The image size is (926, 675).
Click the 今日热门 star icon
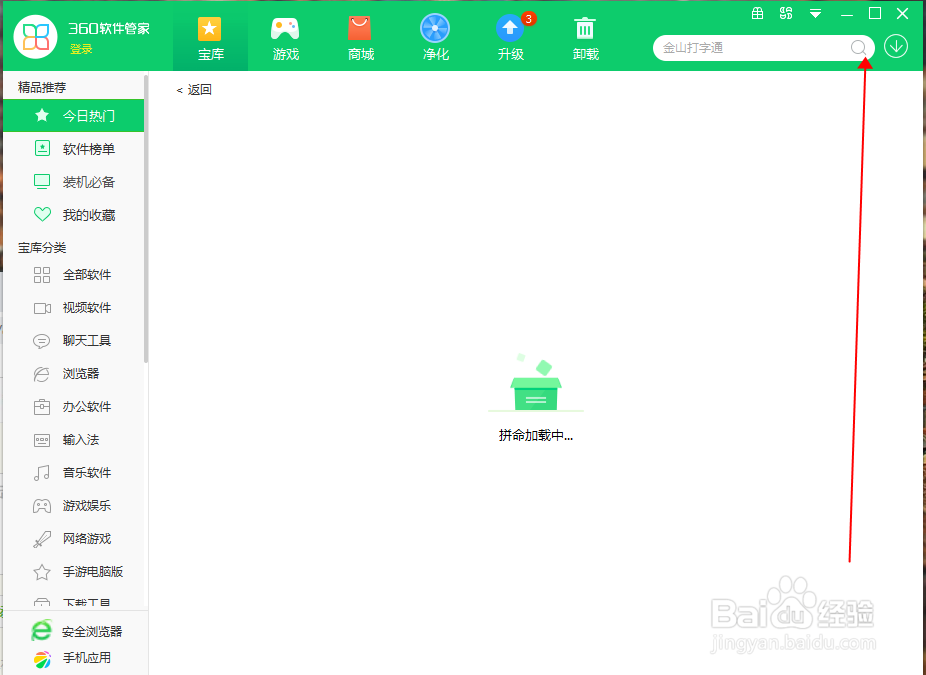click(x=42, y=115)
